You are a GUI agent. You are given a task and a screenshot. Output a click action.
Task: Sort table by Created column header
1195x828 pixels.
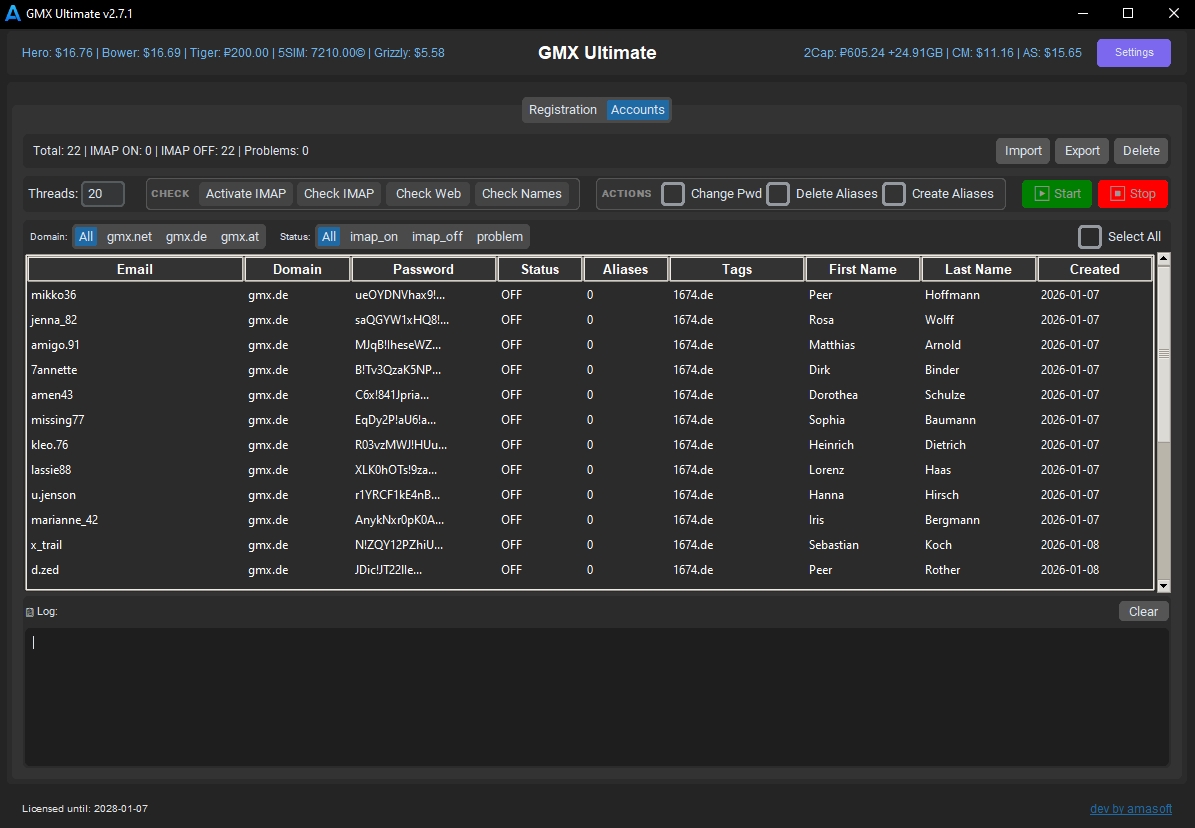pos(1094,269)
